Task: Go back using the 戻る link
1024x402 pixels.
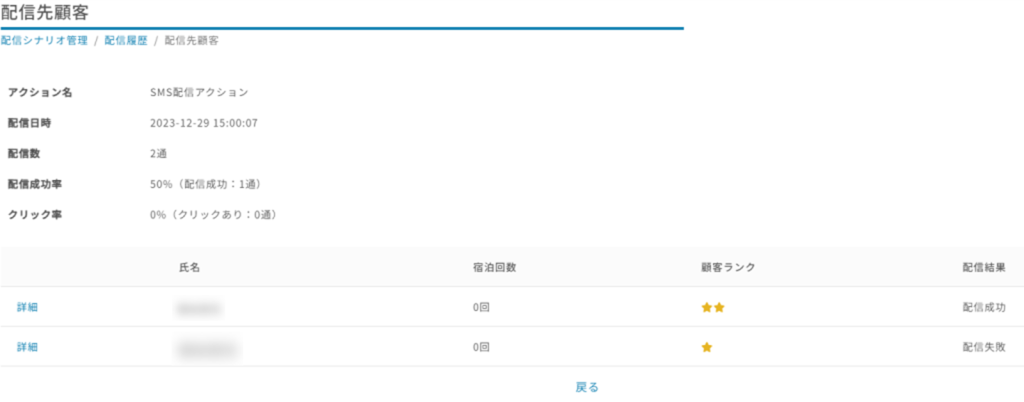Action: pyautogui.click(x=587, y=387)
